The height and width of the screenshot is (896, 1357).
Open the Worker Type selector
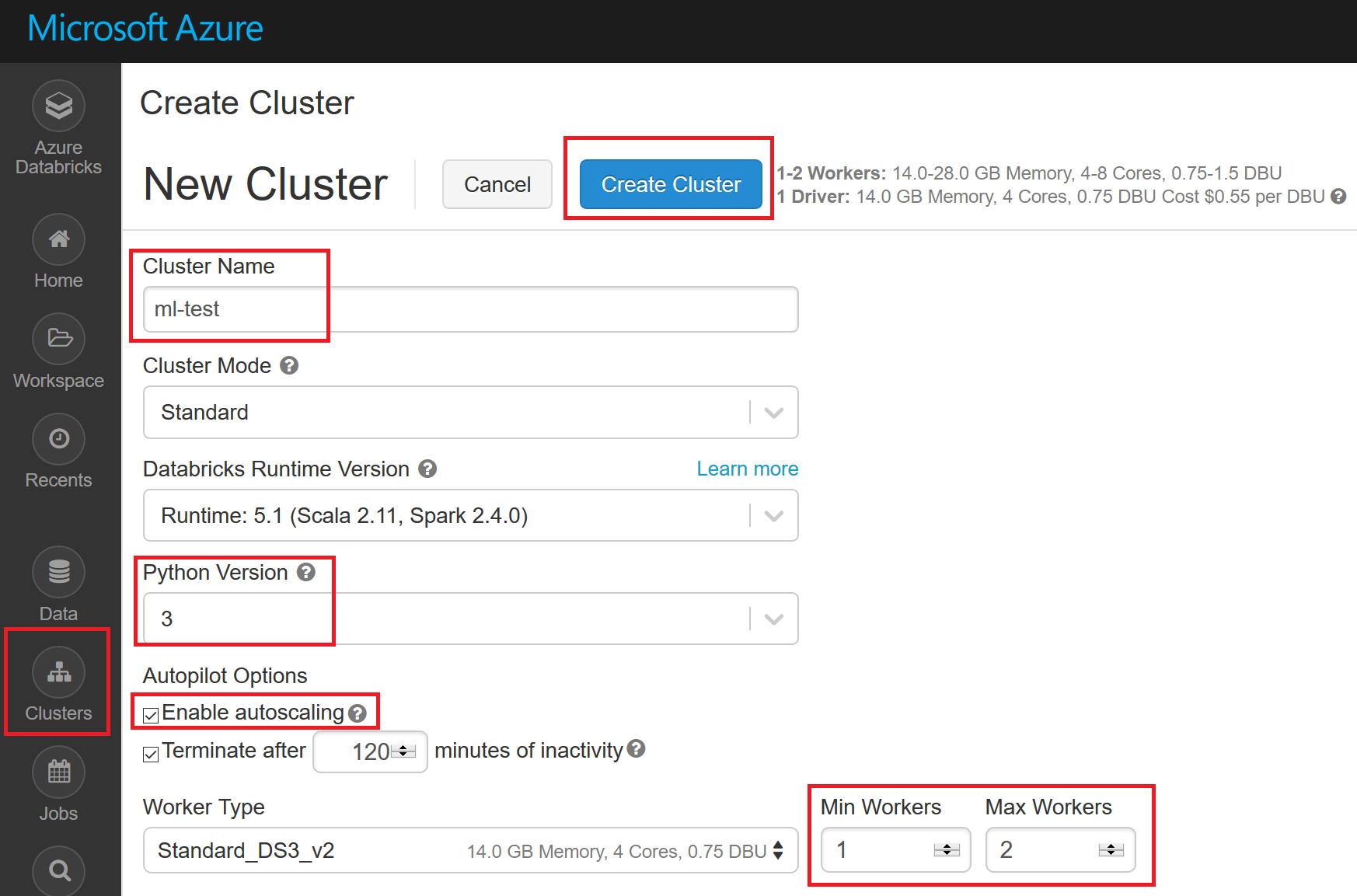click(470, 850)
